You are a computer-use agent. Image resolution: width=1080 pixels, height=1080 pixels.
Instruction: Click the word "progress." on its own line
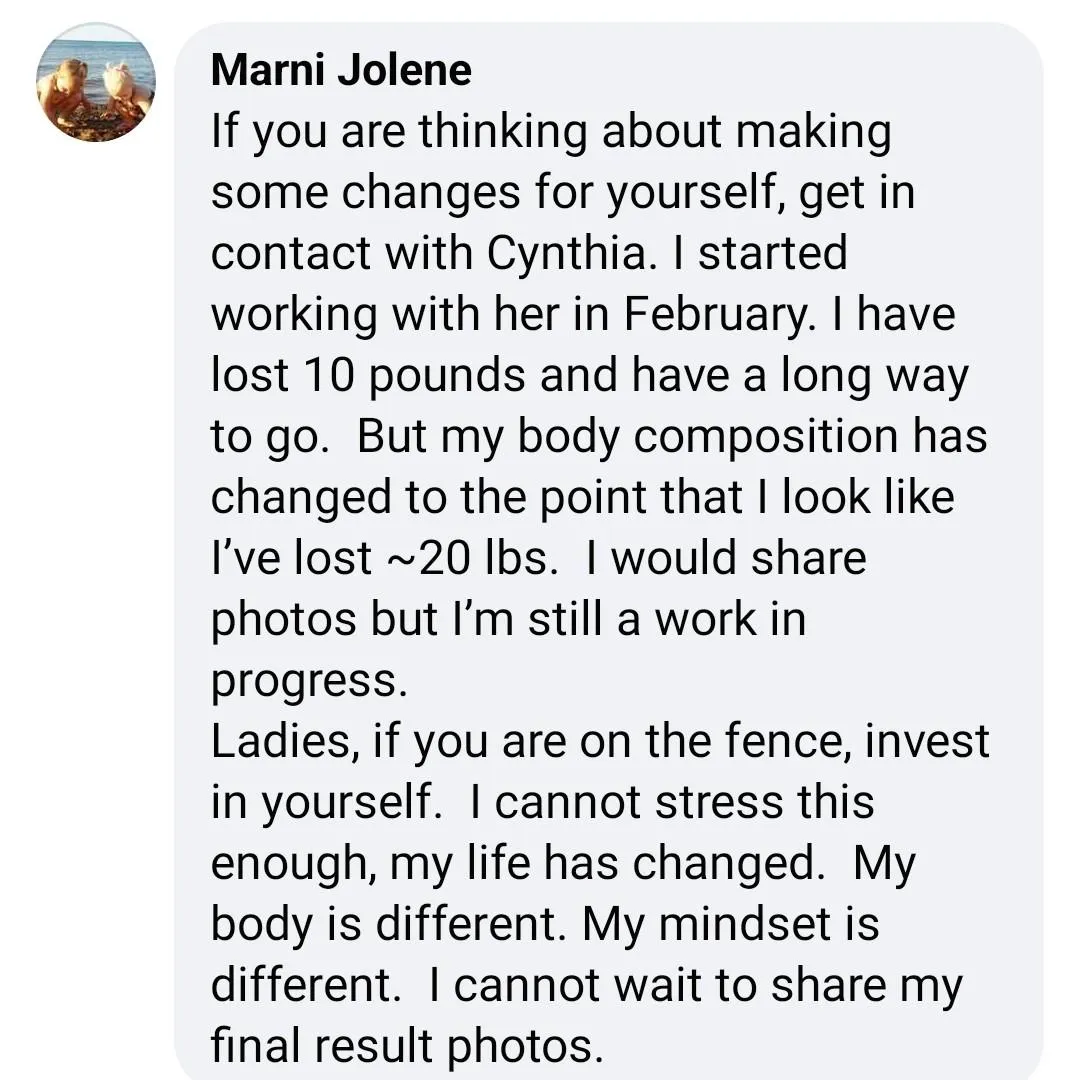309,682
